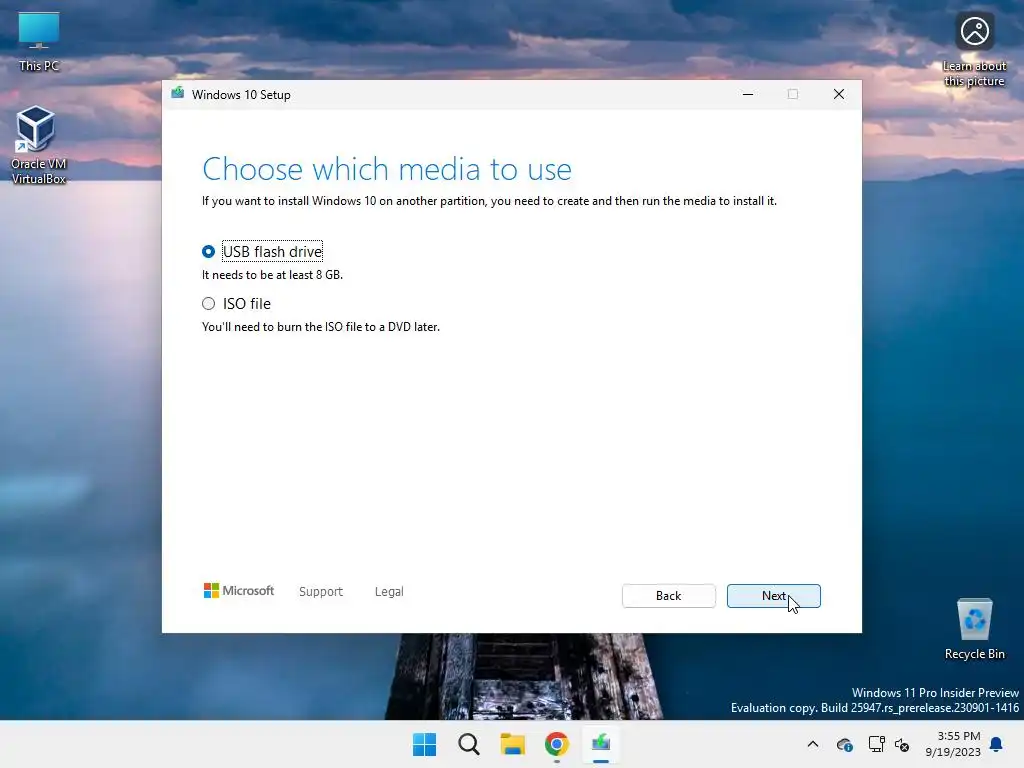
Task: Go Back to the previous setup page
Action: tap(668, 596)
